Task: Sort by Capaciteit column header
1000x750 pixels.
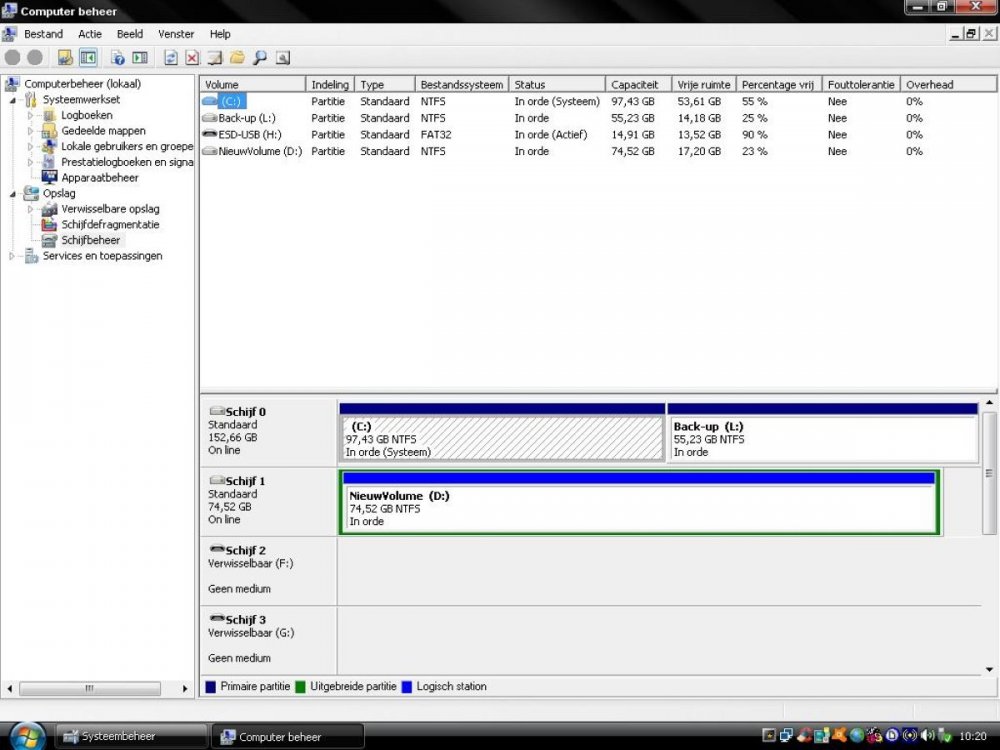Action: (635, 85)
